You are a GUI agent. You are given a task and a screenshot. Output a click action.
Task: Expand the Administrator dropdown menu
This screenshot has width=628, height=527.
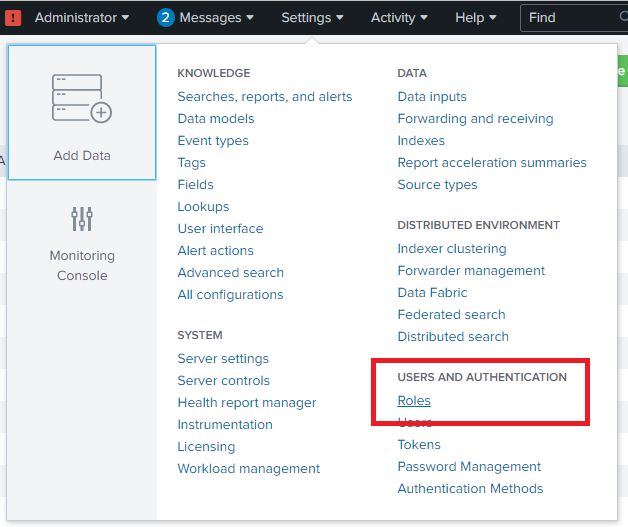pyautogui.click(x=82, y=17)
